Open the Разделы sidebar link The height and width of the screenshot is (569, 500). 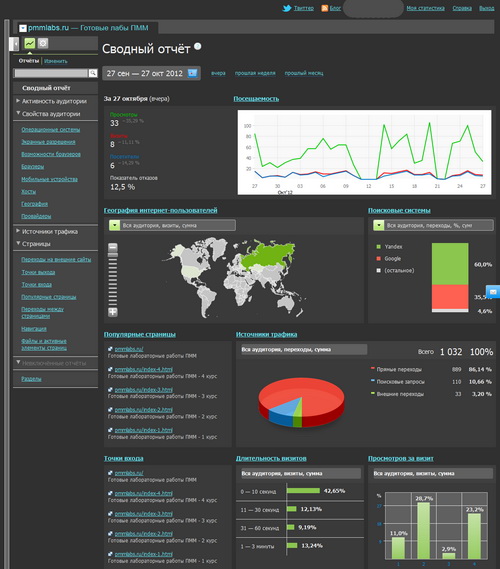click(x=31, y=379)
